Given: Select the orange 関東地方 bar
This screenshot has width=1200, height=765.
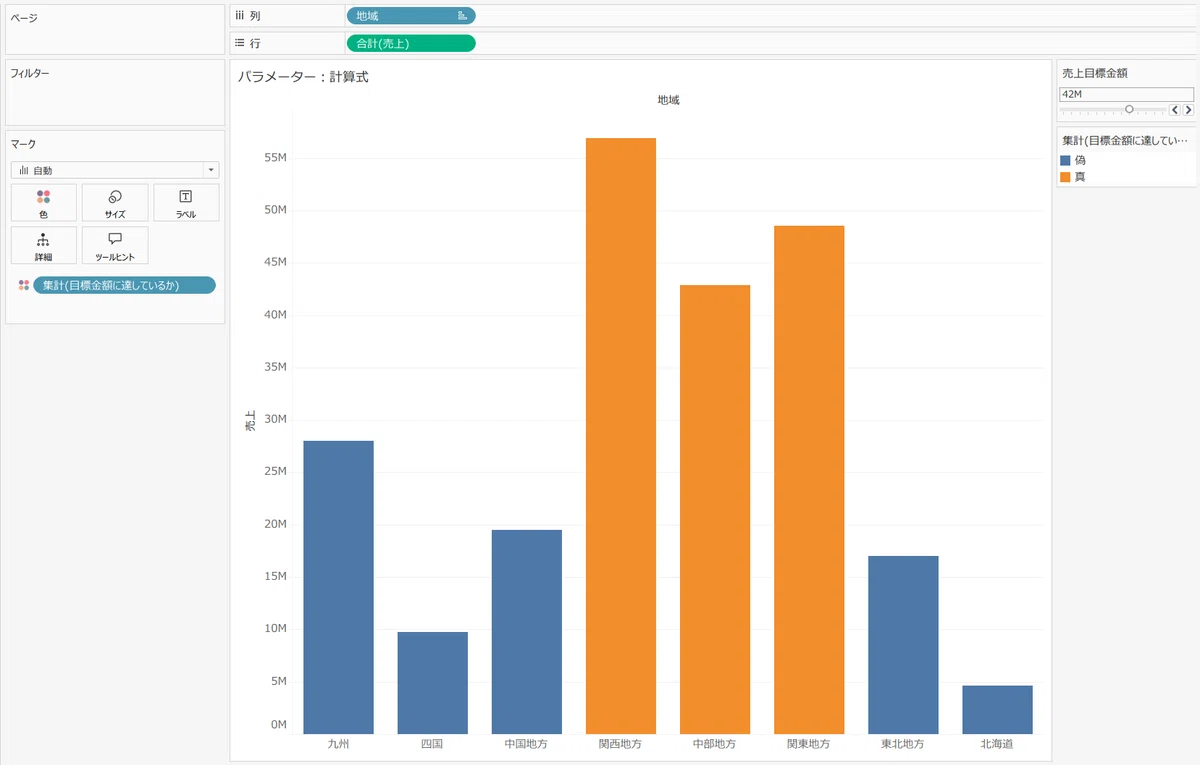Looking at the screenshot, I should (x=809, y=480).
